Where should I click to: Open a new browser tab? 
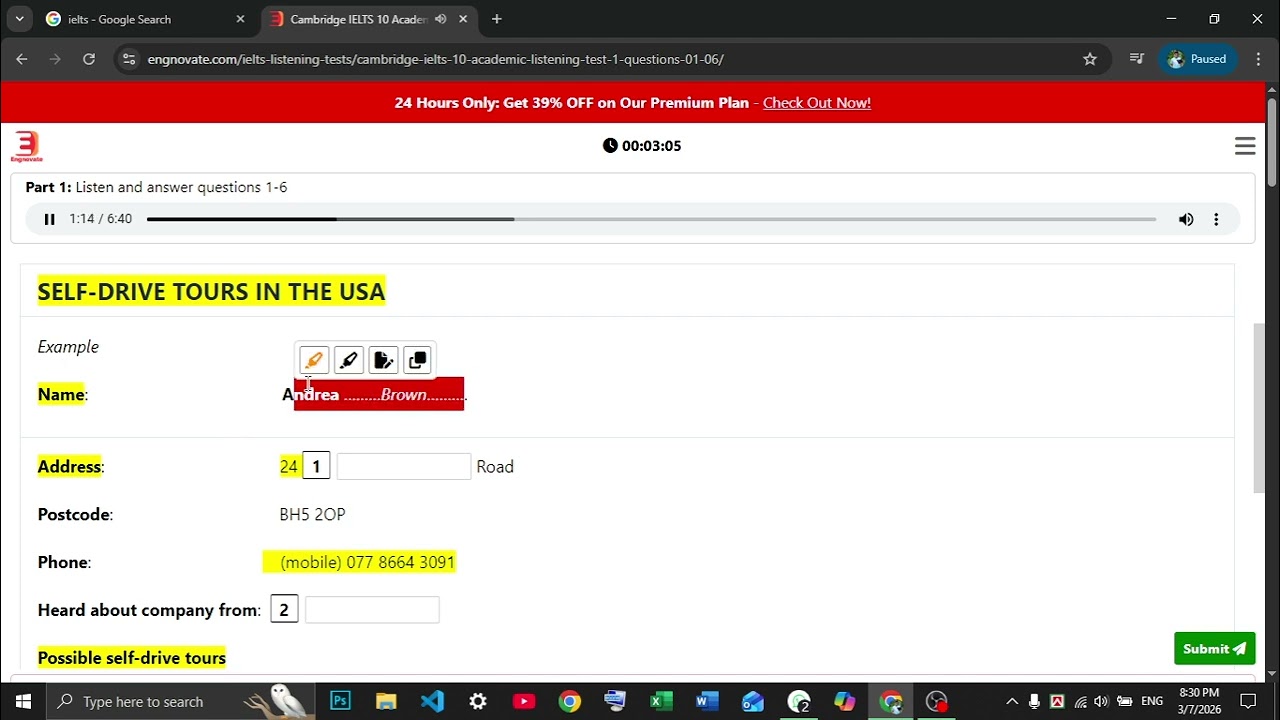pyautogui.click(x=497, y=19)
